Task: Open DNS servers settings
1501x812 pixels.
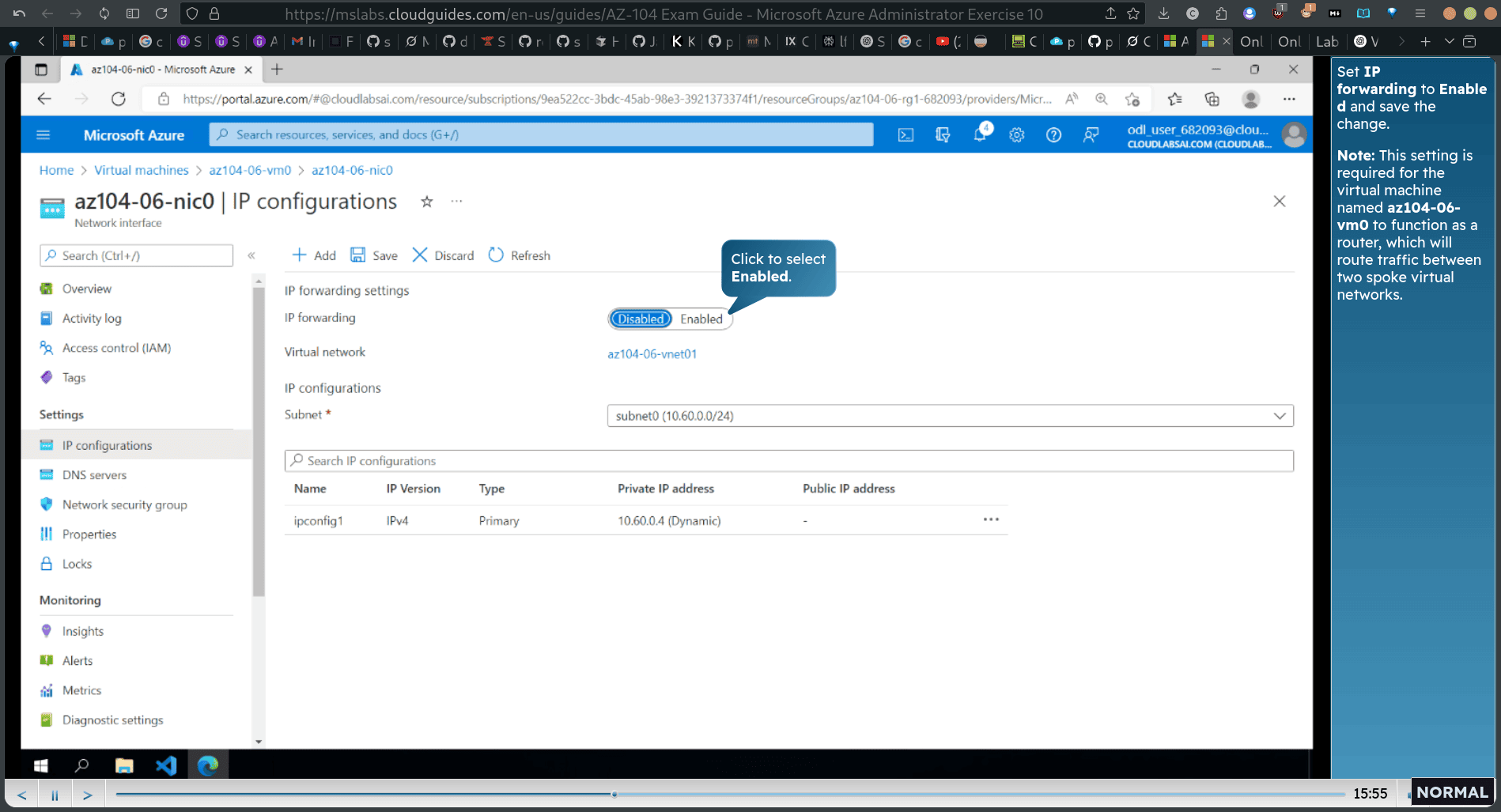Action: click(94, 475)
